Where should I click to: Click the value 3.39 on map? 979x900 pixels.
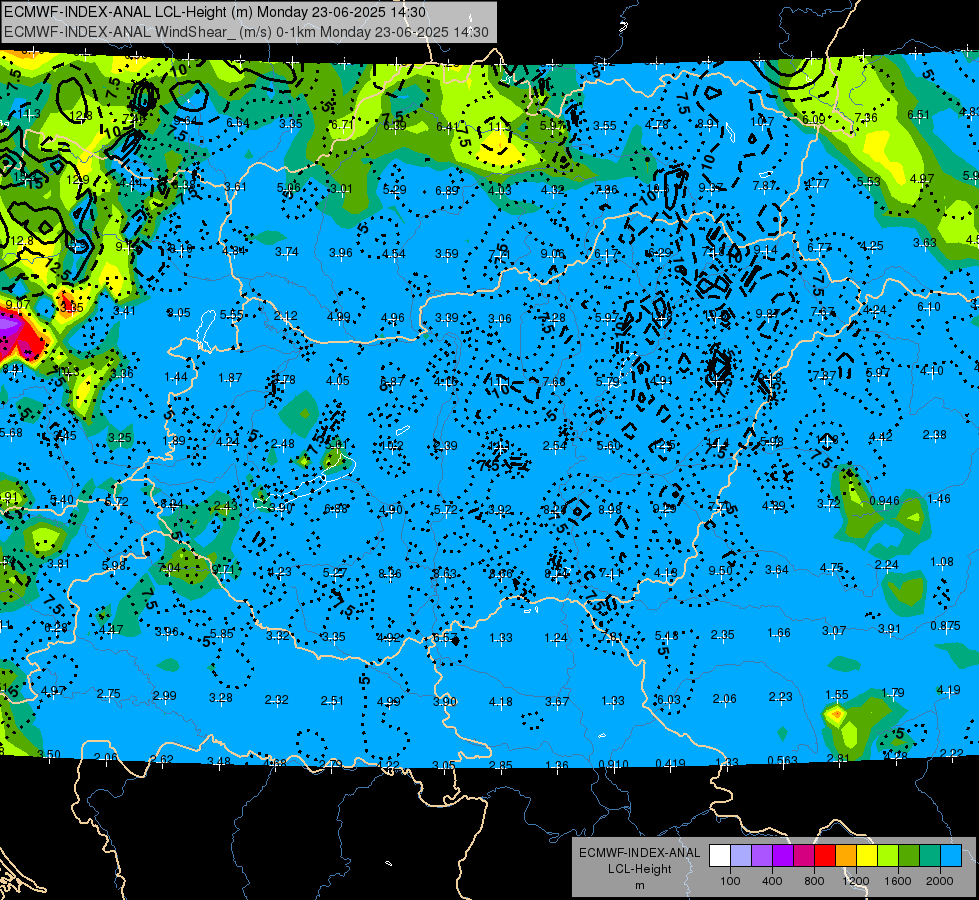tap(446, 318)
